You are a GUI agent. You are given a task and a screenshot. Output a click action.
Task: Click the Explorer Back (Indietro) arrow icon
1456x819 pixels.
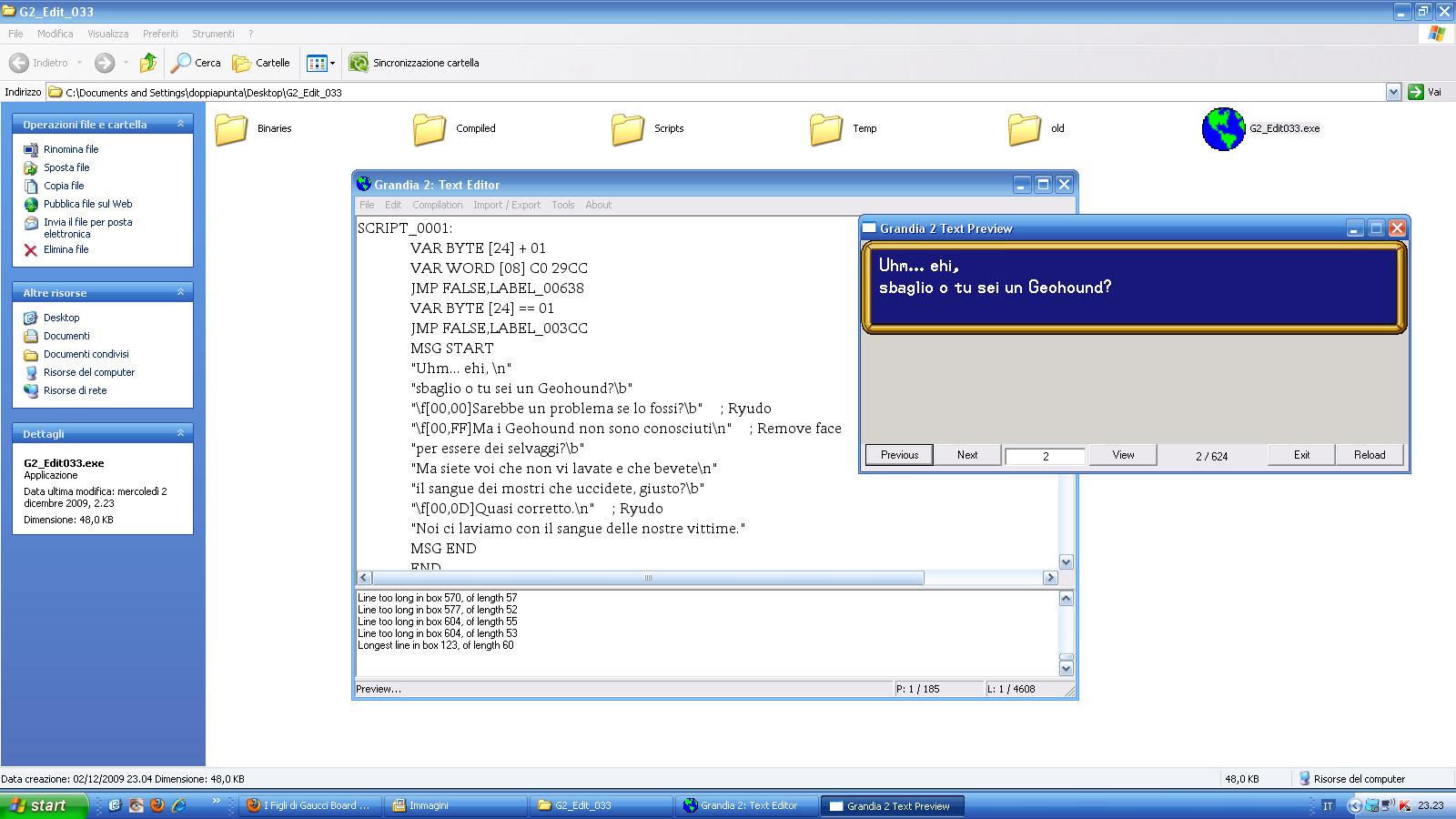pos(18,63)
